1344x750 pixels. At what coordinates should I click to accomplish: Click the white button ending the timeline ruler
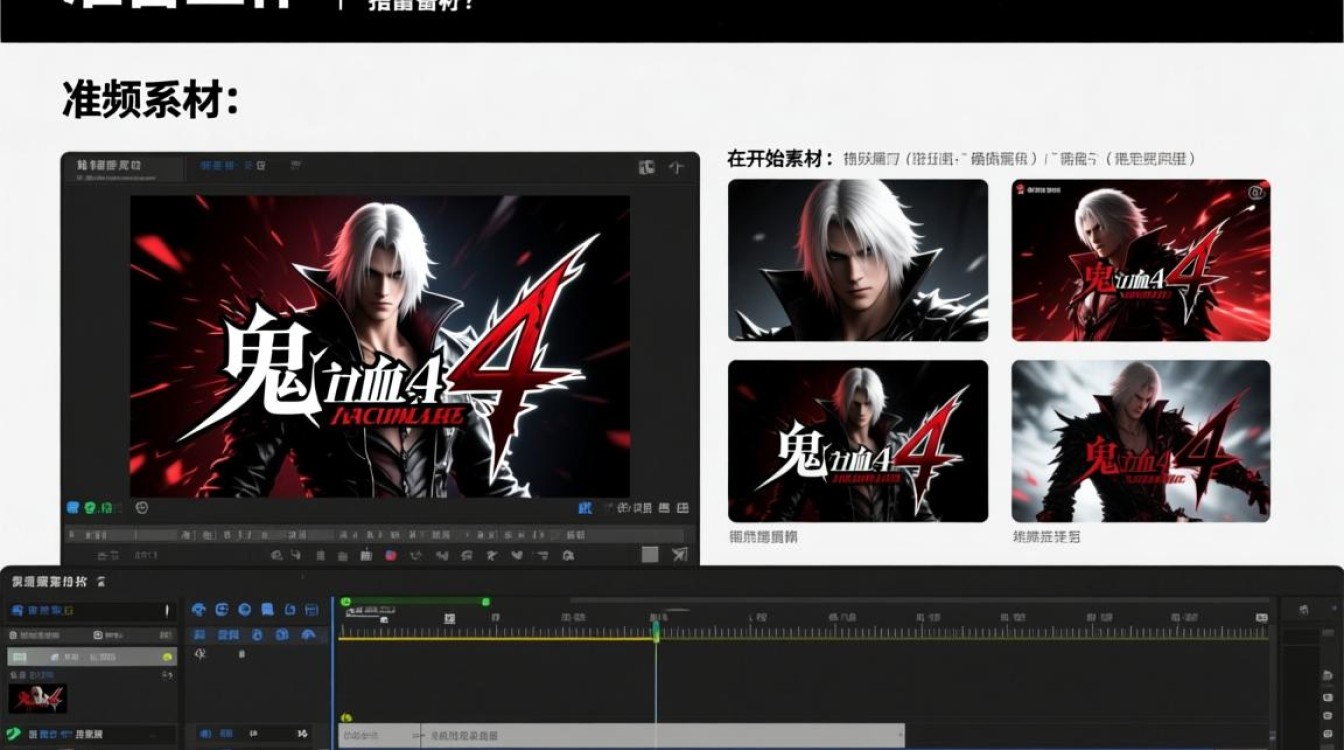click(1262, 618)
